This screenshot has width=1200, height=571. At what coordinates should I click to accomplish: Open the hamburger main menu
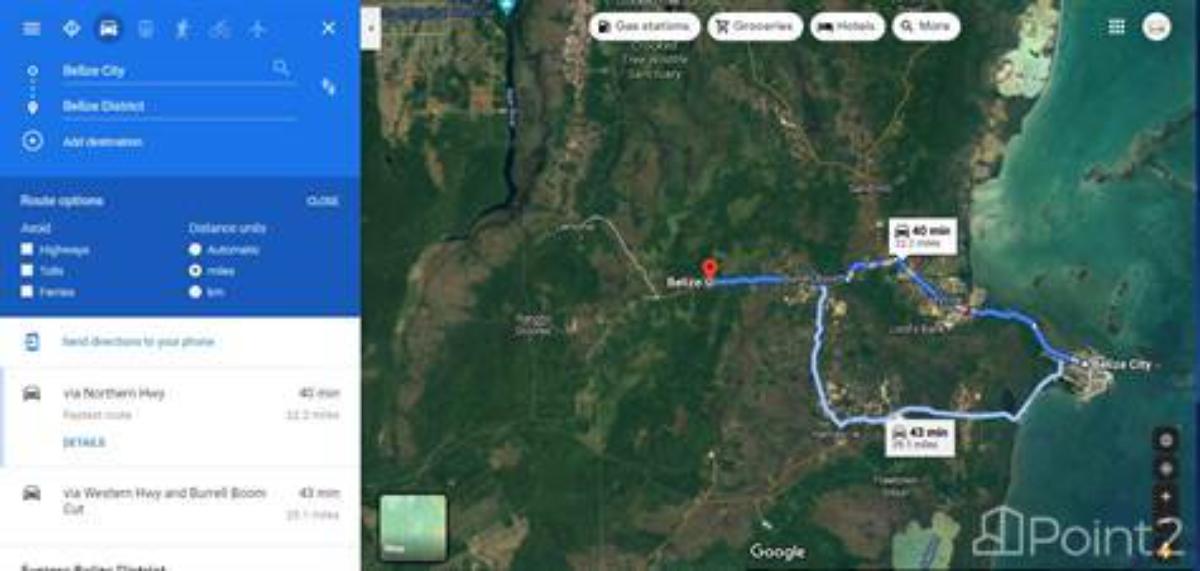pyautogui.click(x=31, y=28)
